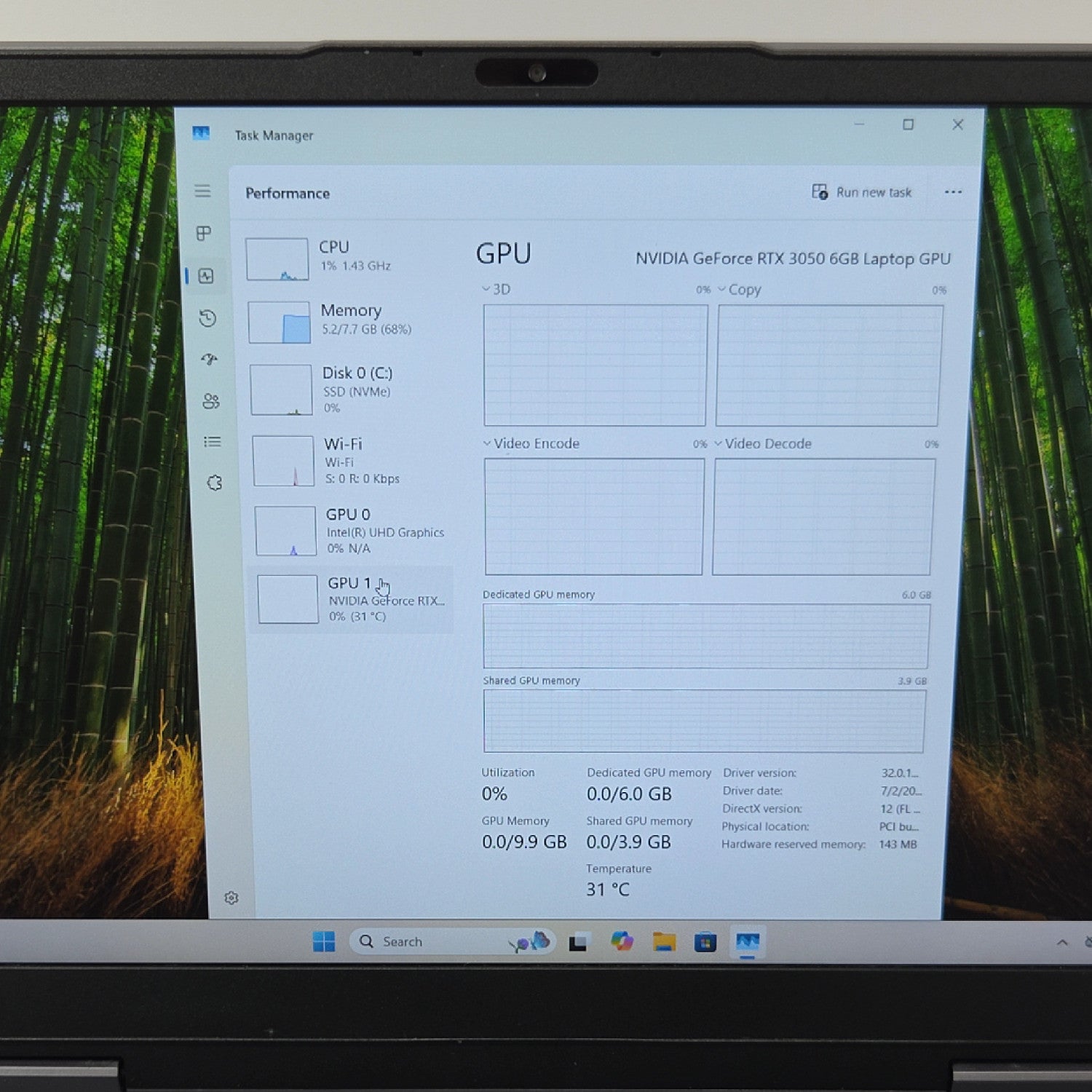1092x1092 pixels.
Task: Open the Video Decode engine dropdown
Action: coord(764,443)
